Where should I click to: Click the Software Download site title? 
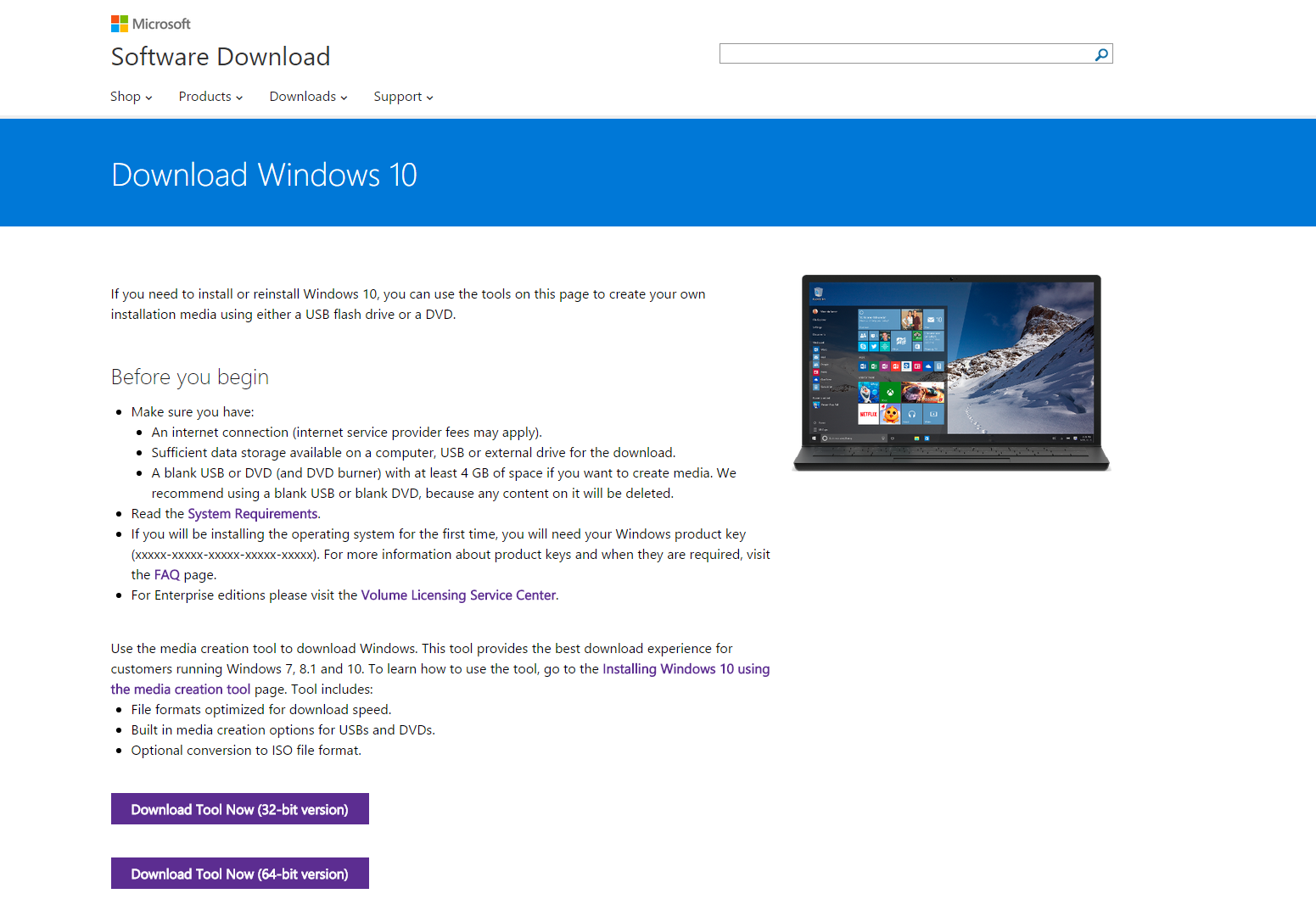coord(221,57)
